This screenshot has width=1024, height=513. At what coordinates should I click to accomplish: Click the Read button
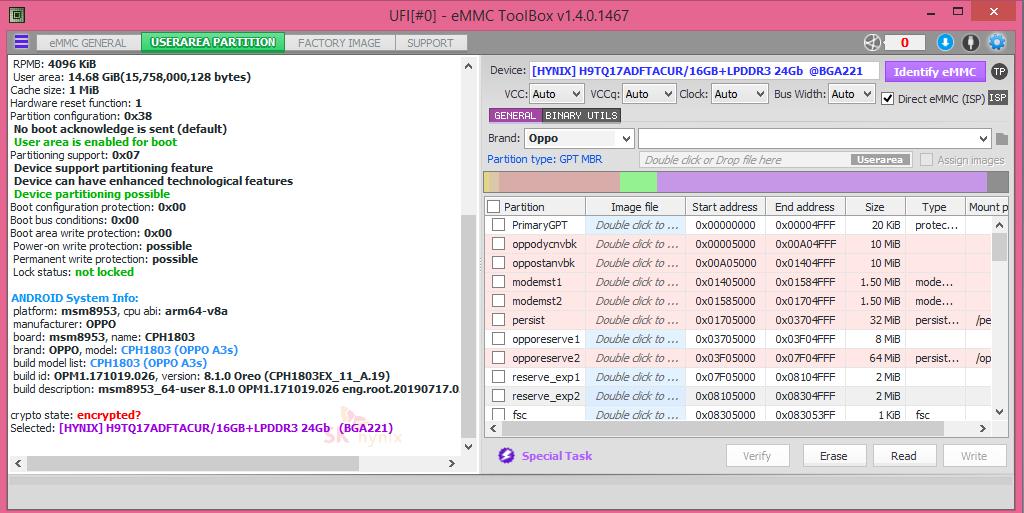904,456
